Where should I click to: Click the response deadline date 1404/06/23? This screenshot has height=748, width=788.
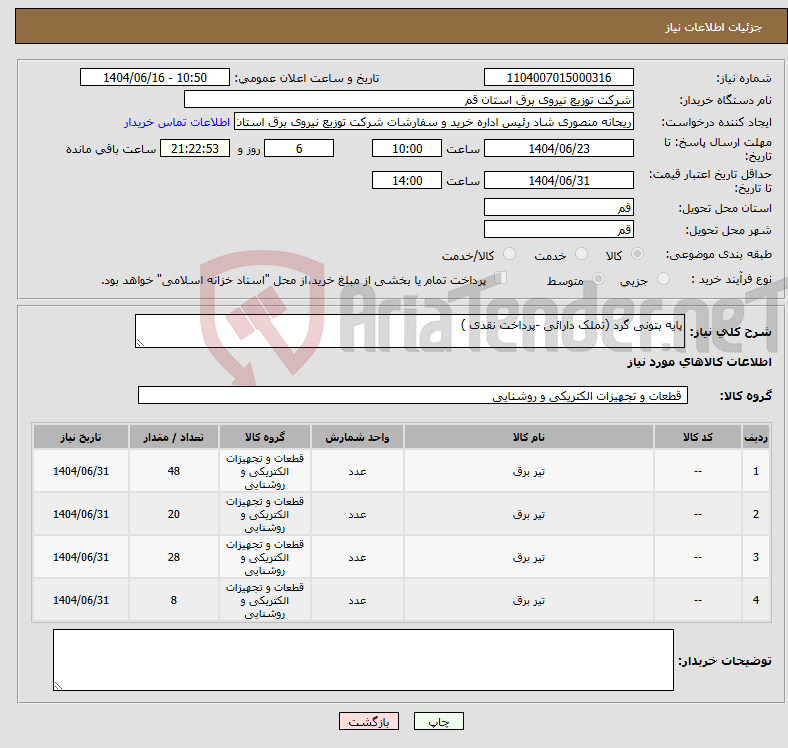point(558,148)
